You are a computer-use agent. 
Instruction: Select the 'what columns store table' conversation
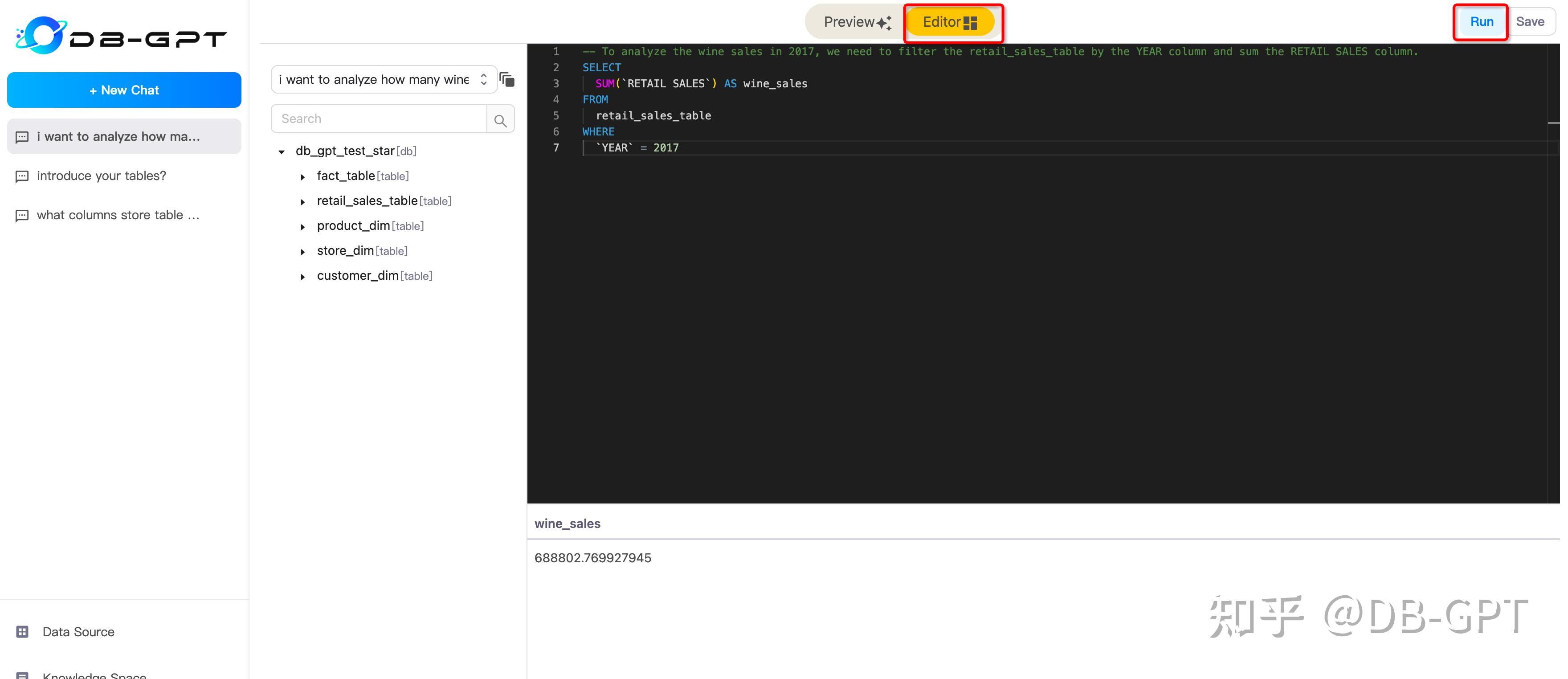(x=118, y=215)
